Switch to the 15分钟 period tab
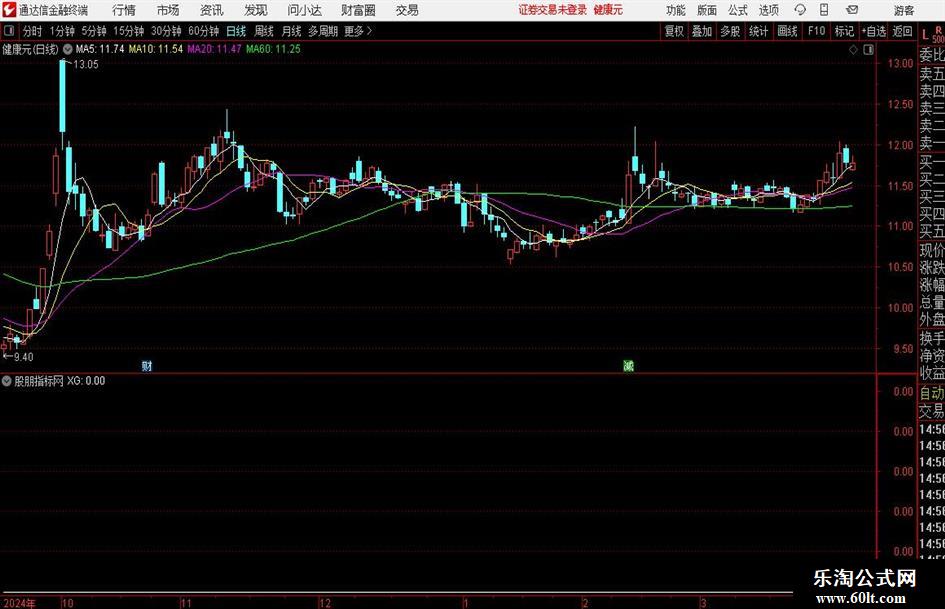 point(128,31)
